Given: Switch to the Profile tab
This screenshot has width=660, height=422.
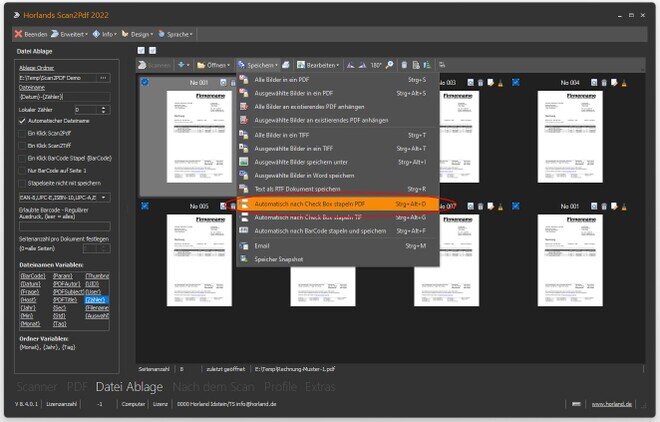Looking at the screenshot, I should coord(281,387).
